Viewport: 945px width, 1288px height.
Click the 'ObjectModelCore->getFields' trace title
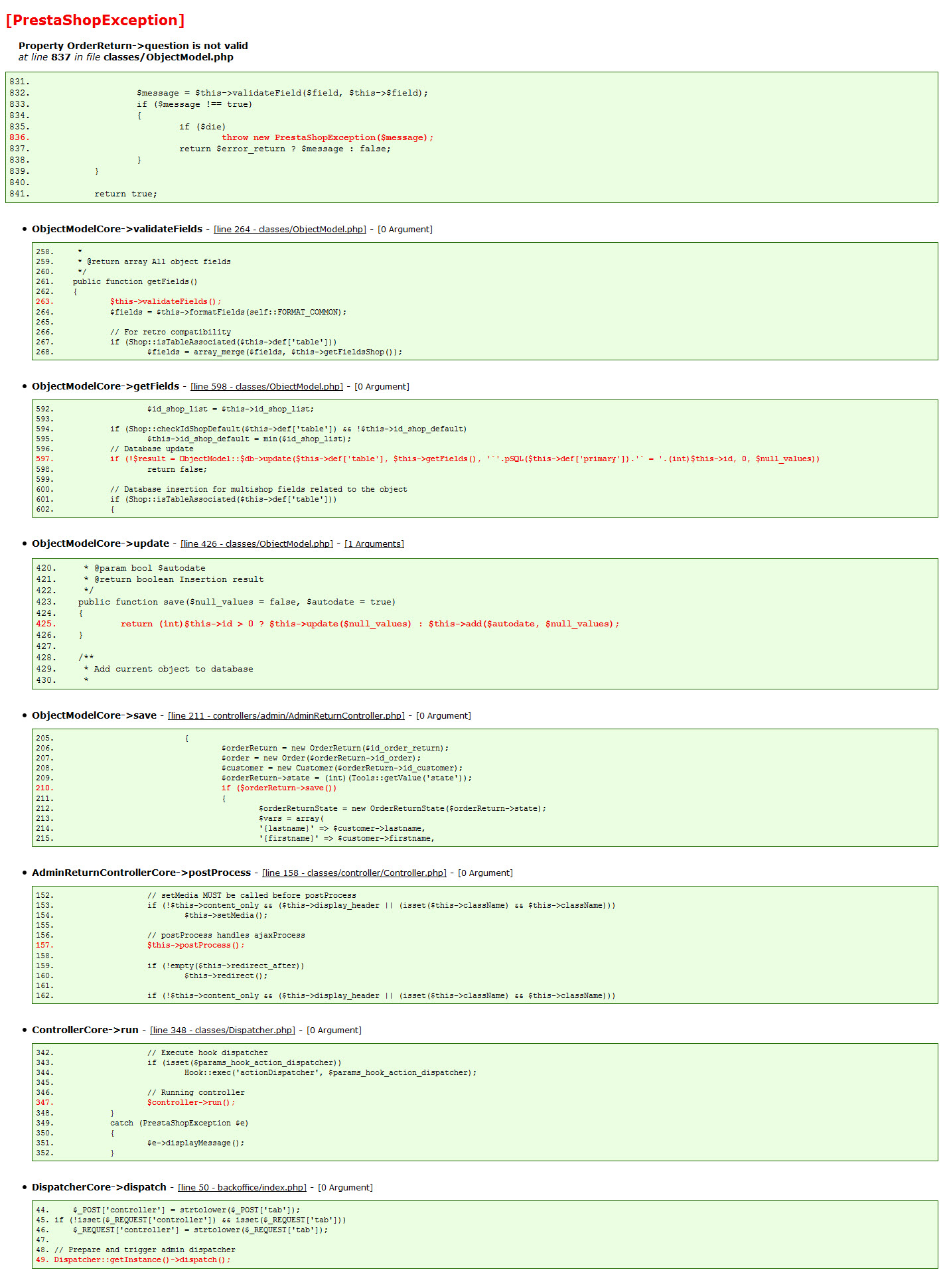(106, 386)
